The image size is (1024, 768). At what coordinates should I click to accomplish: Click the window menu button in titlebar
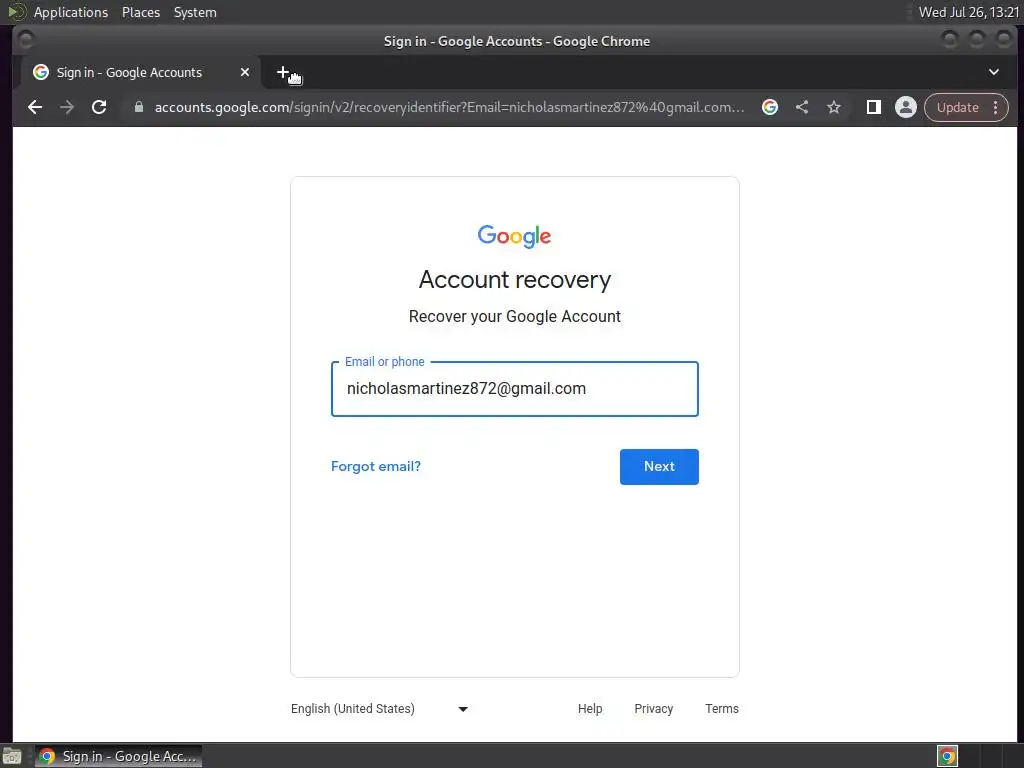coord(25,40)
